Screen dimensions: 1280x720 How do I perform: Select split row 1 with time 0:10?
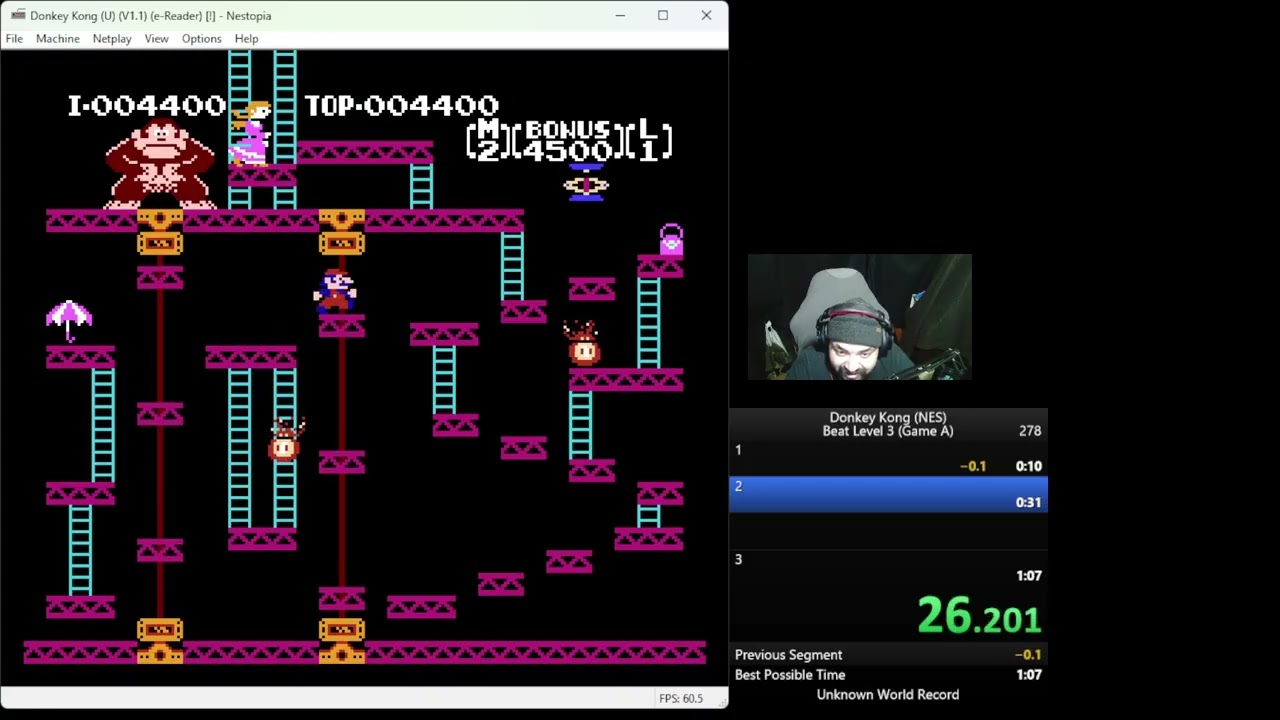pos(888,458)
